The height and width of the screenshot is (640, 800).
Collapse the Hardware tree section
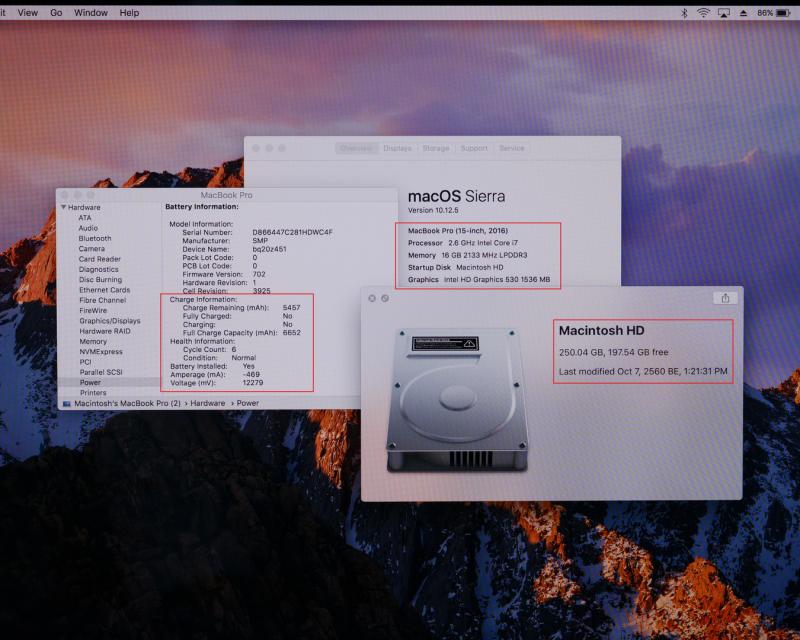[x=63, y=207]
